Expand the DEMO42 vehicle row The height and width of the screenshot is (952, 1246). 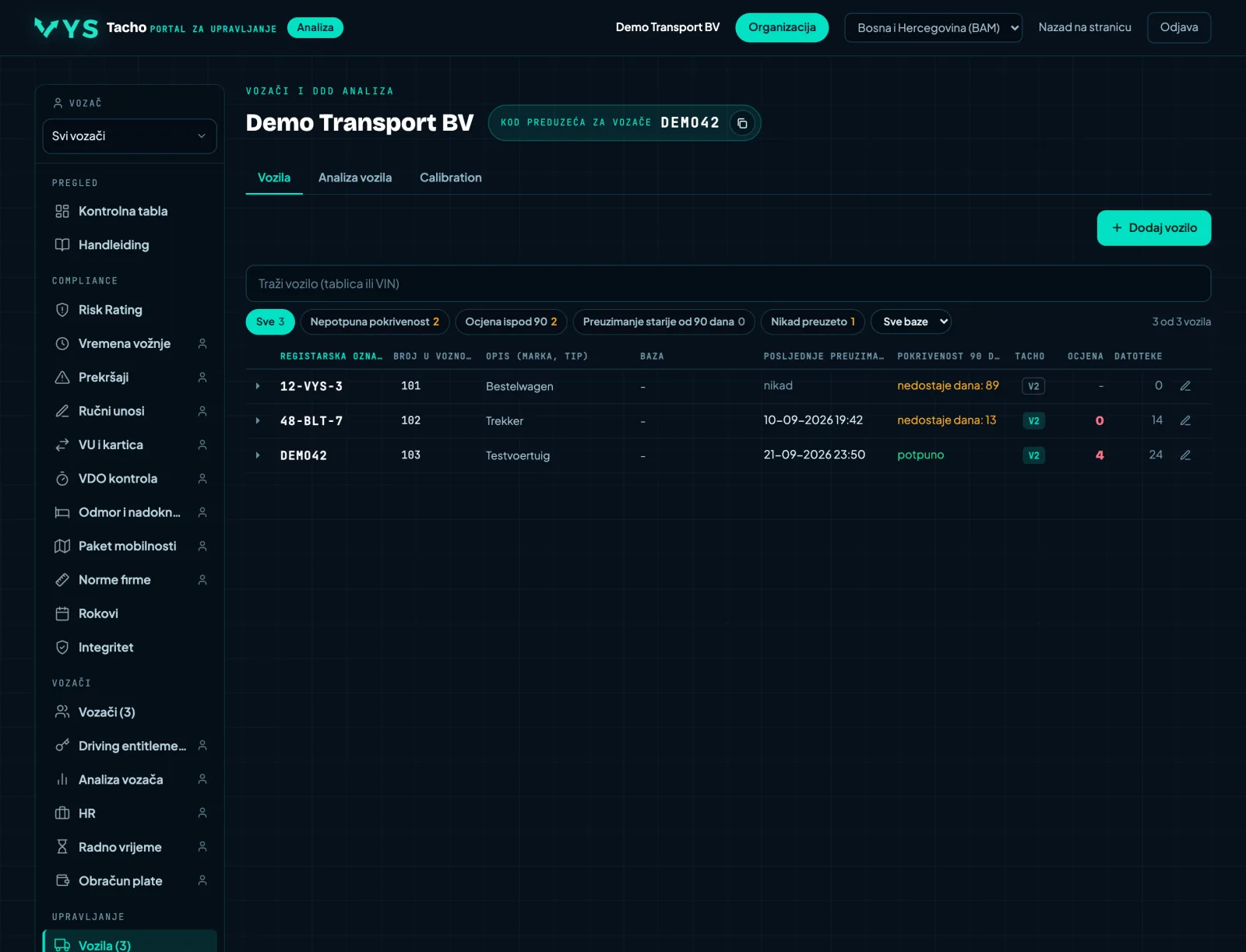(258, 455)
